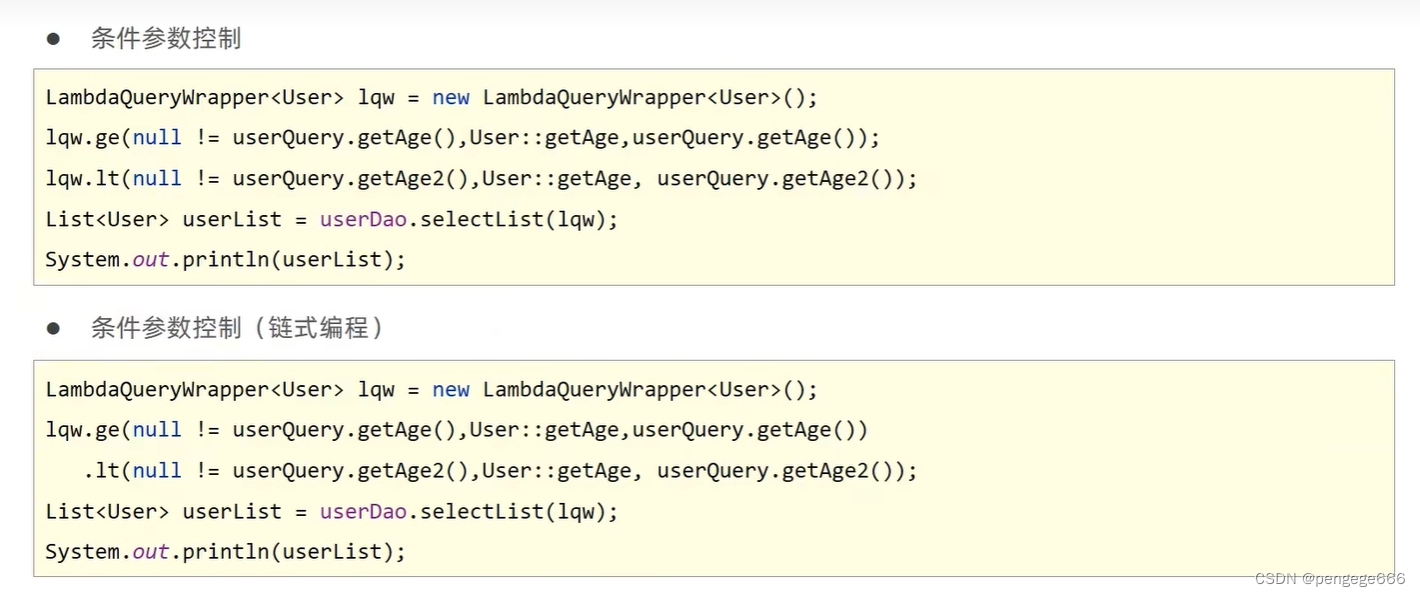Click the bullet beside 条件参数控制（链式编程）

[x=53, y=328]
